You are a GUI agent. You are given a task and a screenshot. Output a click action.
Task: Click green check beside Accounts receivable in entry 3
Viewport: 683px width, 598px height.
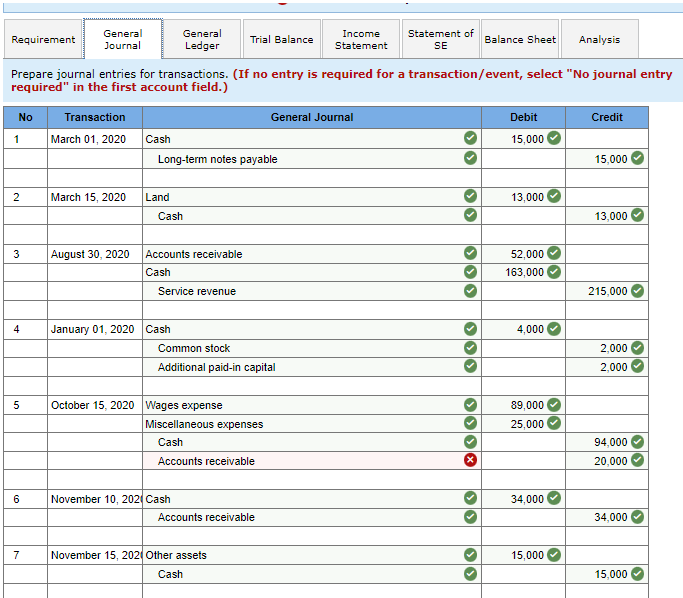tap(470, 253)
